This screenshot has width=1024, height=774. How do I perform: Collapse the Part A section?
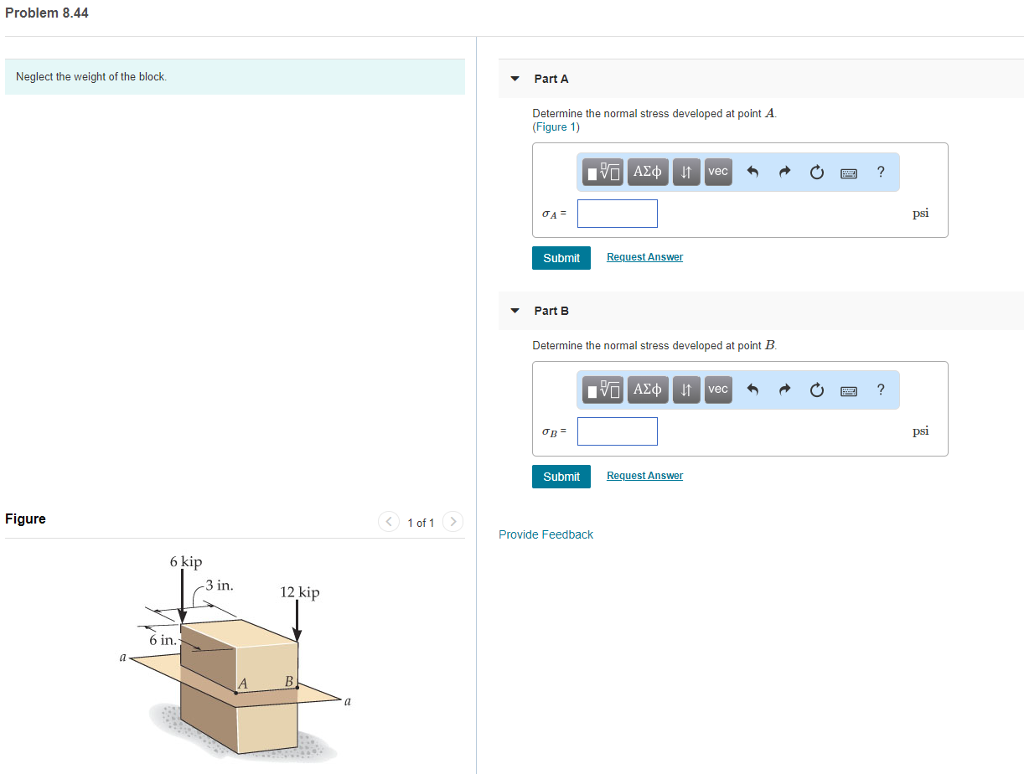point(513,78)
